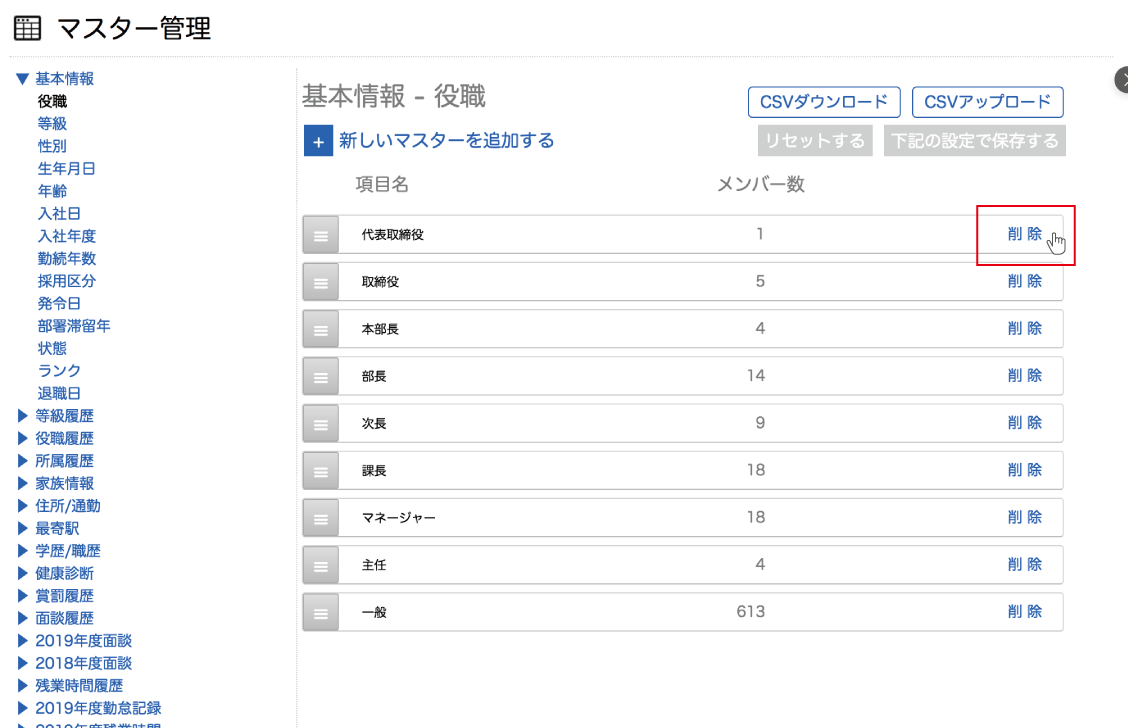Image resolution: width=1128 pixels, height=728 pixels.
Task: Click the 下記の設定で保存する button
Action: pos(974,141)
